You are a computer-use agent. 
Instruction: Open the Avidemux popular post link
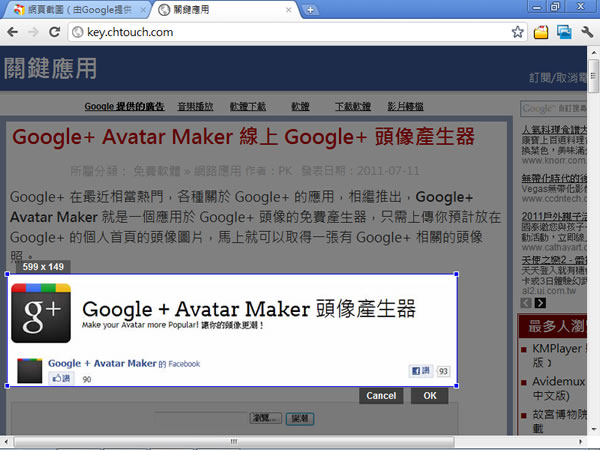[559, 388]
